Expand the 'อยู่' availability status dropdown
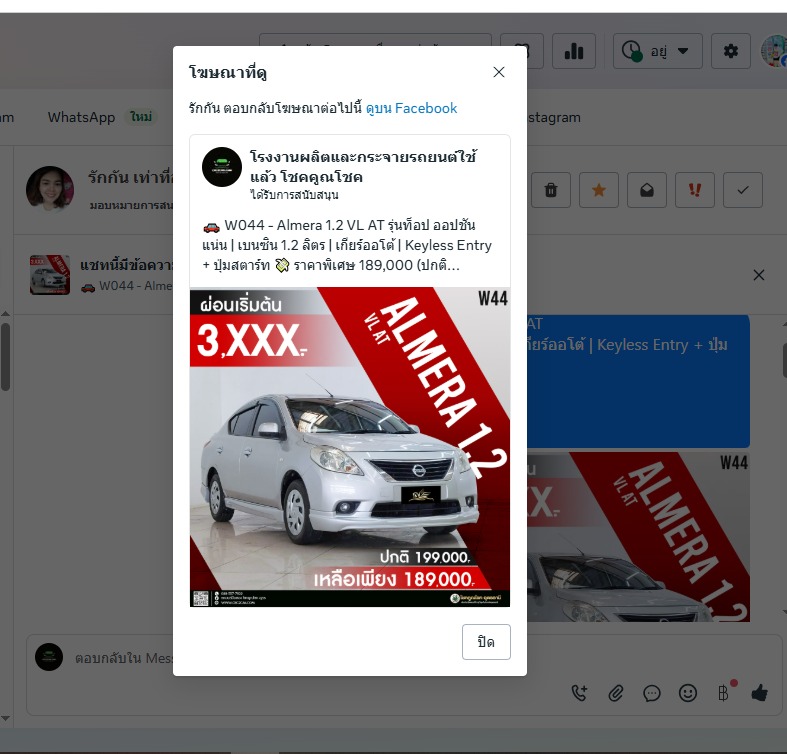The width and height of the screenshot is (787, 754). pyautogui.click(x=658, y=51)
